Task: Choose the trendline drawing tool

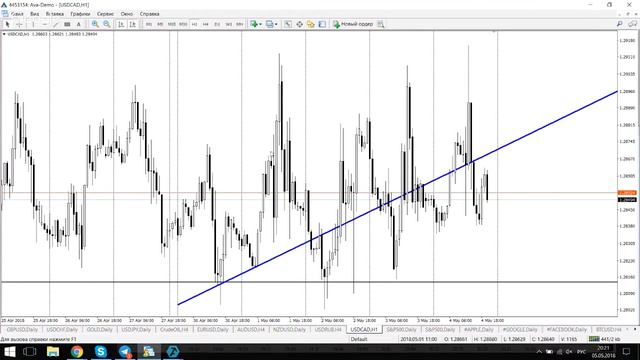Action: click(56, 24)
